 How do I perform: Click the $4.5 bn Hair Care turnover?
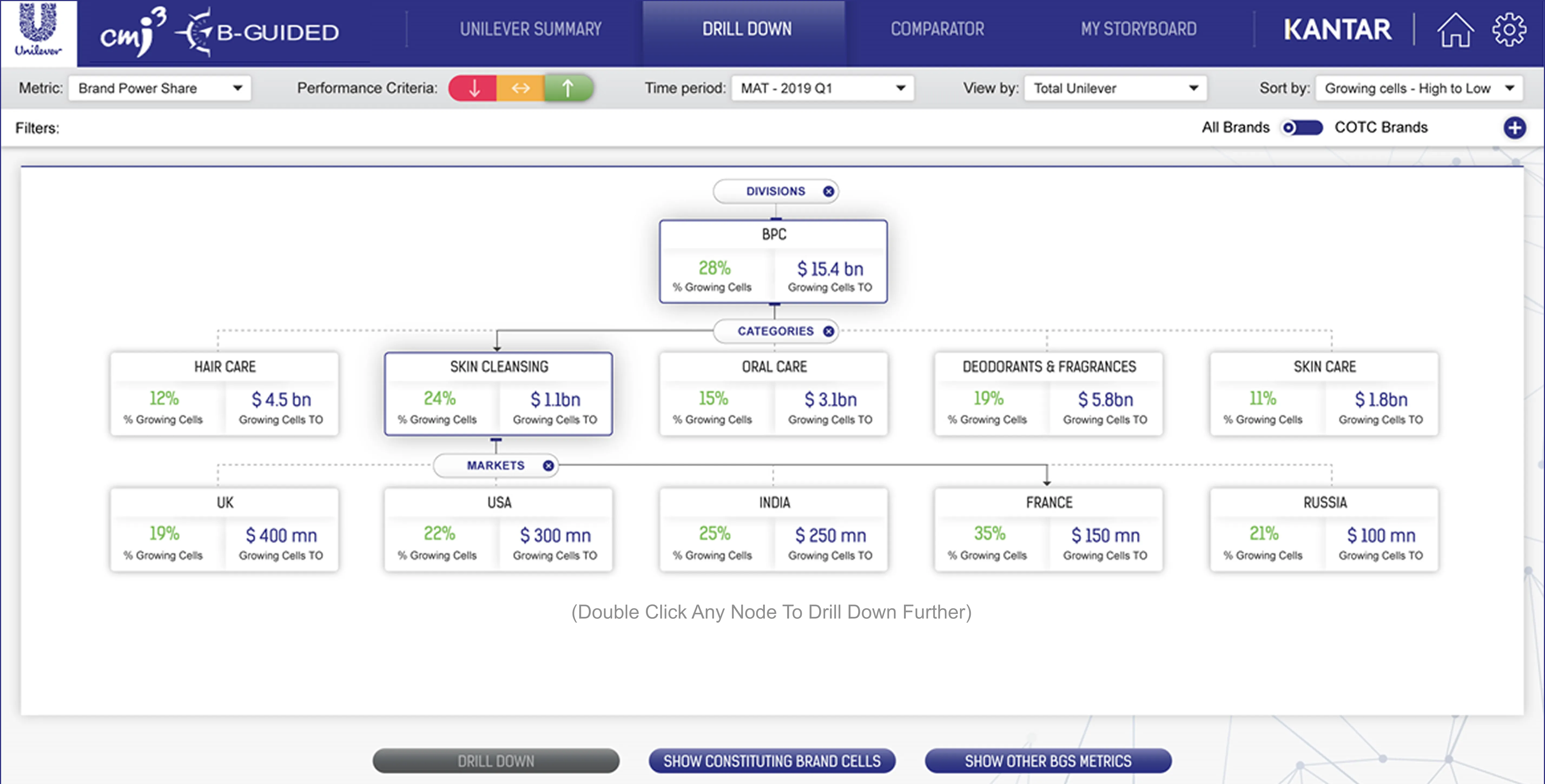(x=281, y=399)
